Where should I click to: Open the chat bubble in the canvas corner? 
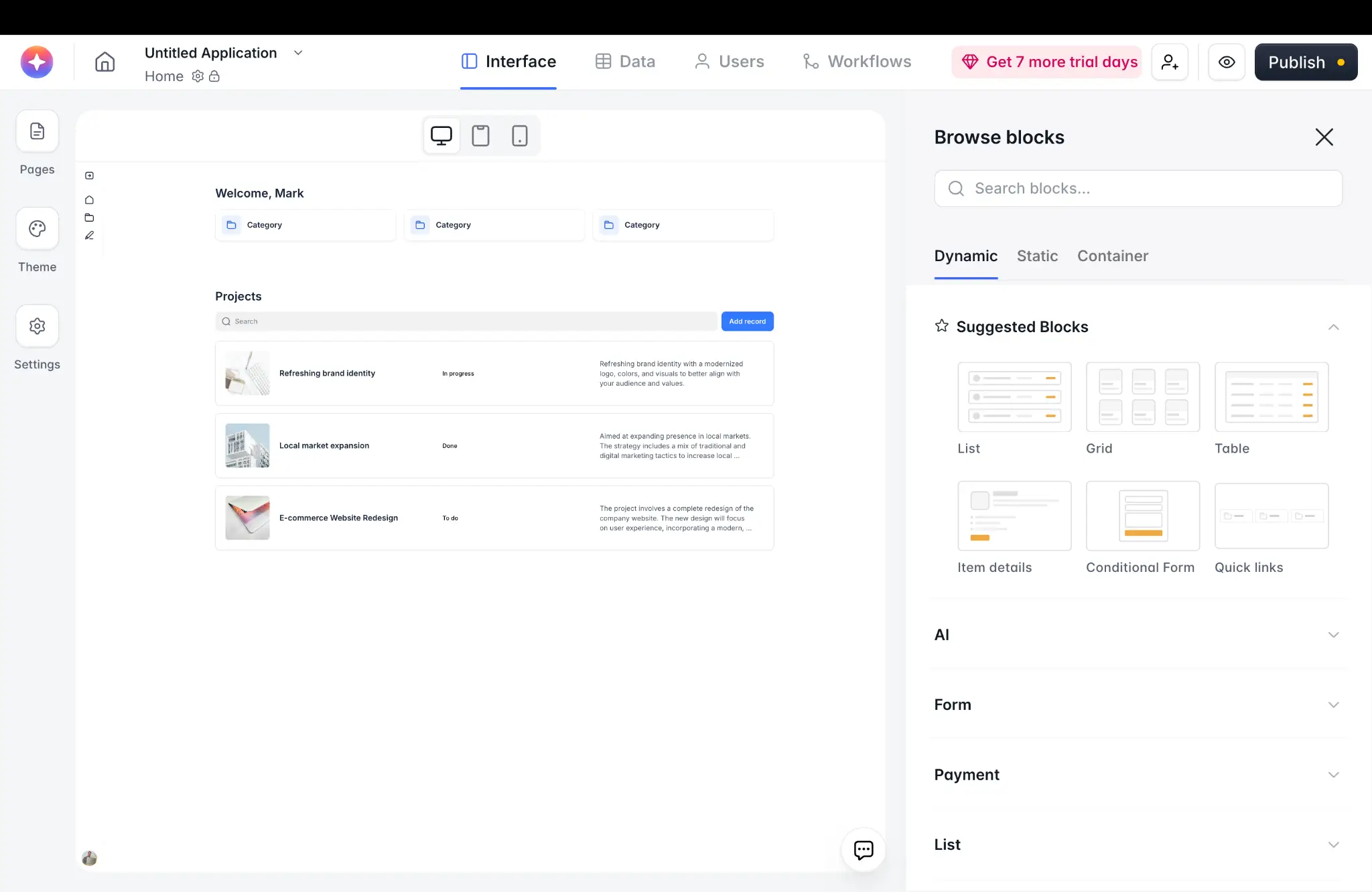863,850
